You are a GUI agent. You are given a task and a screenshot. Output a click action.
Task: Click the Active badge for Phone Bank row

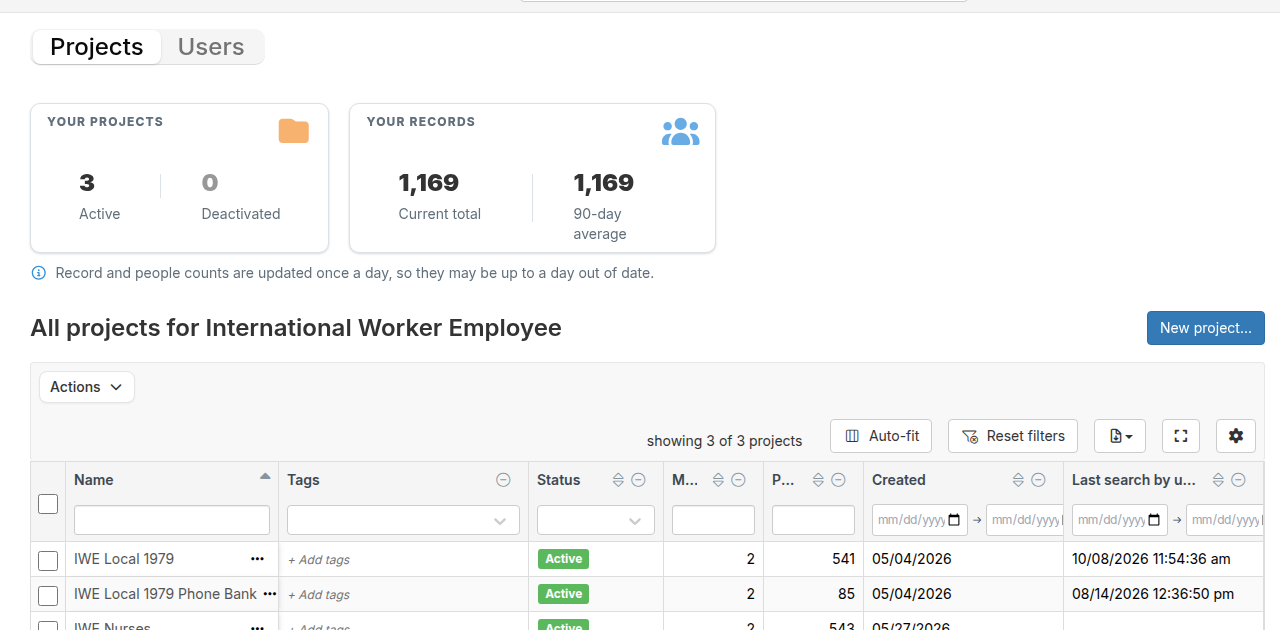tap(563, 594)
